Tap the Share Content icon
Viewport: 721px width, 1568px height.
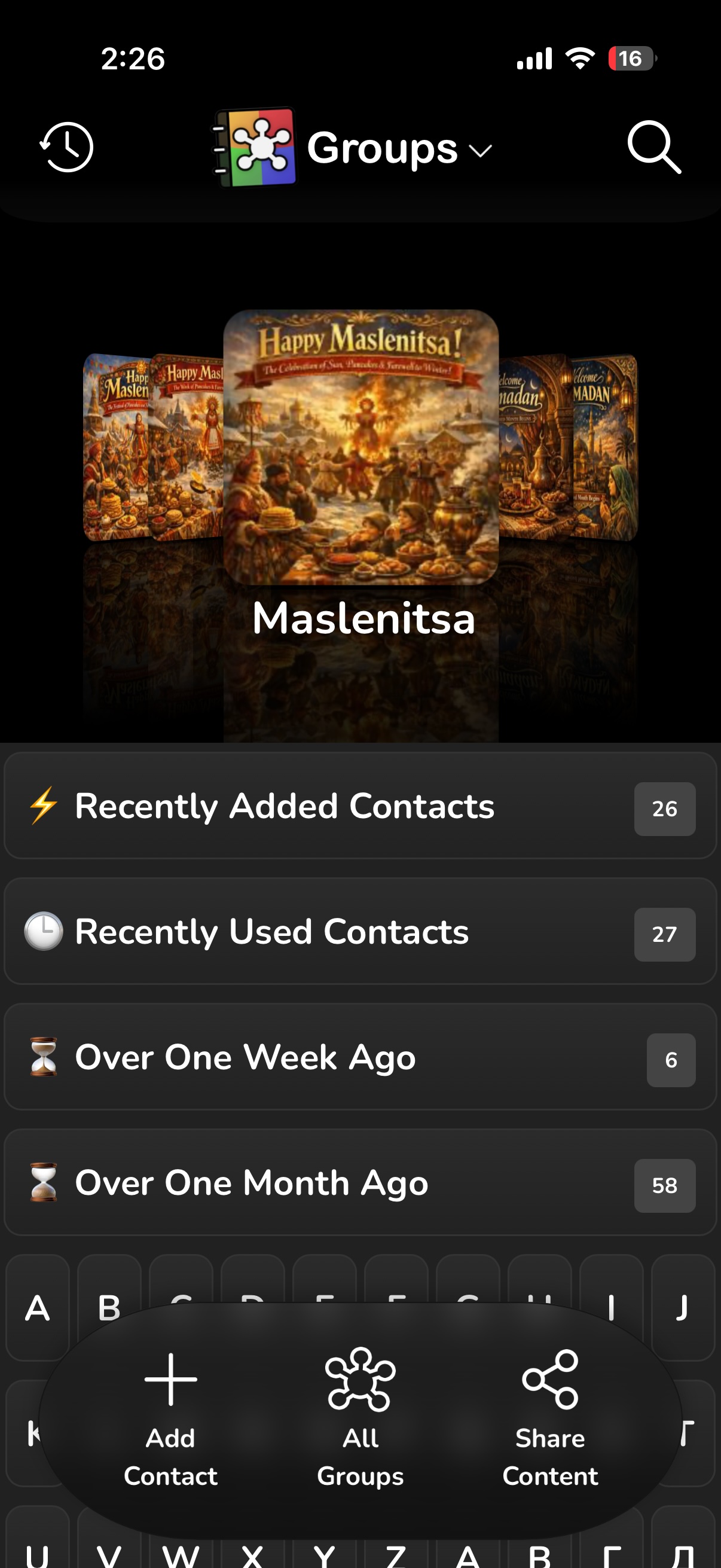[x=550, y=1379]
